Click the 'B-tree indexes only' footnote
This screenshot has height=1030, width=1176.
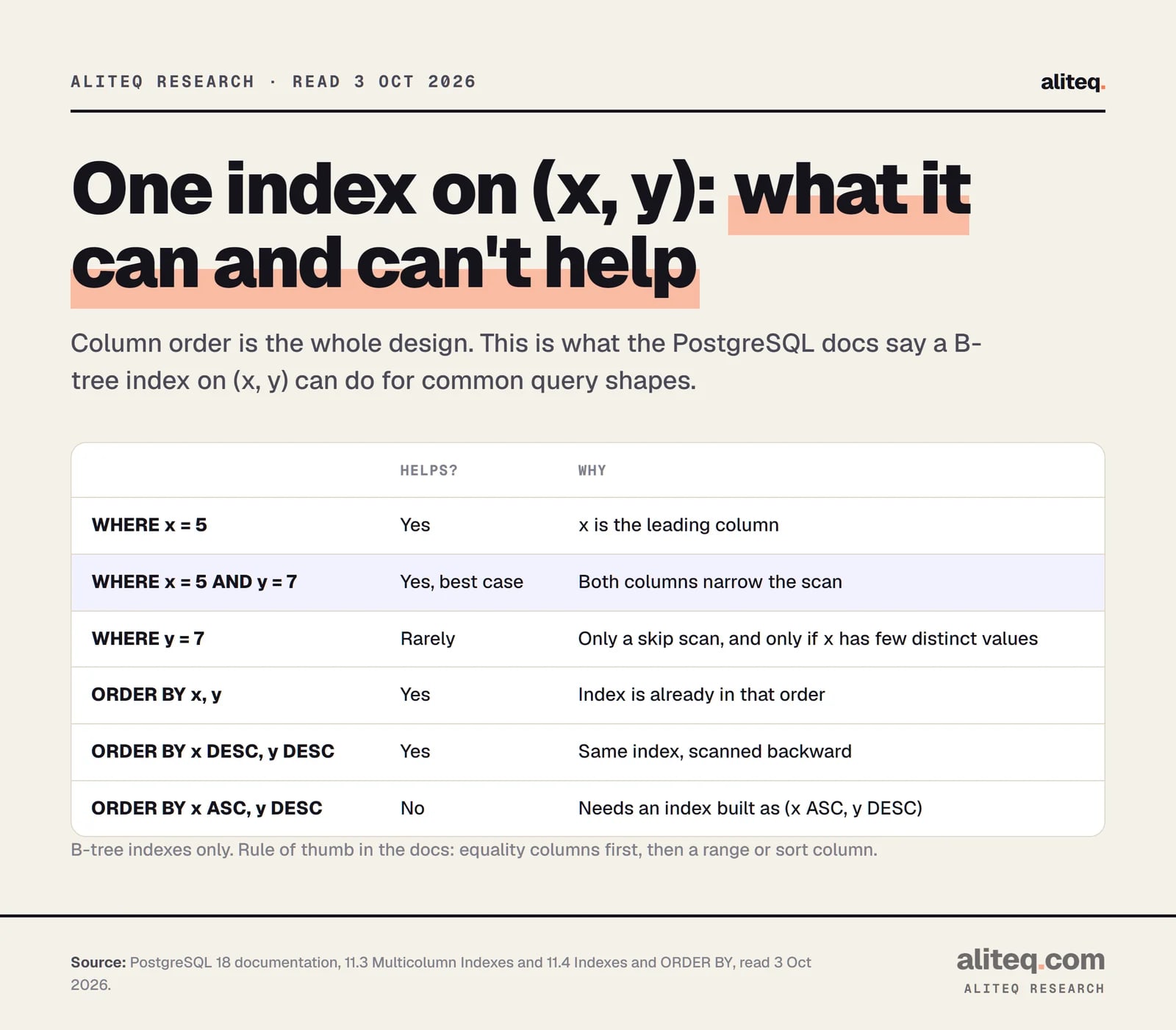tap(474, 850)
